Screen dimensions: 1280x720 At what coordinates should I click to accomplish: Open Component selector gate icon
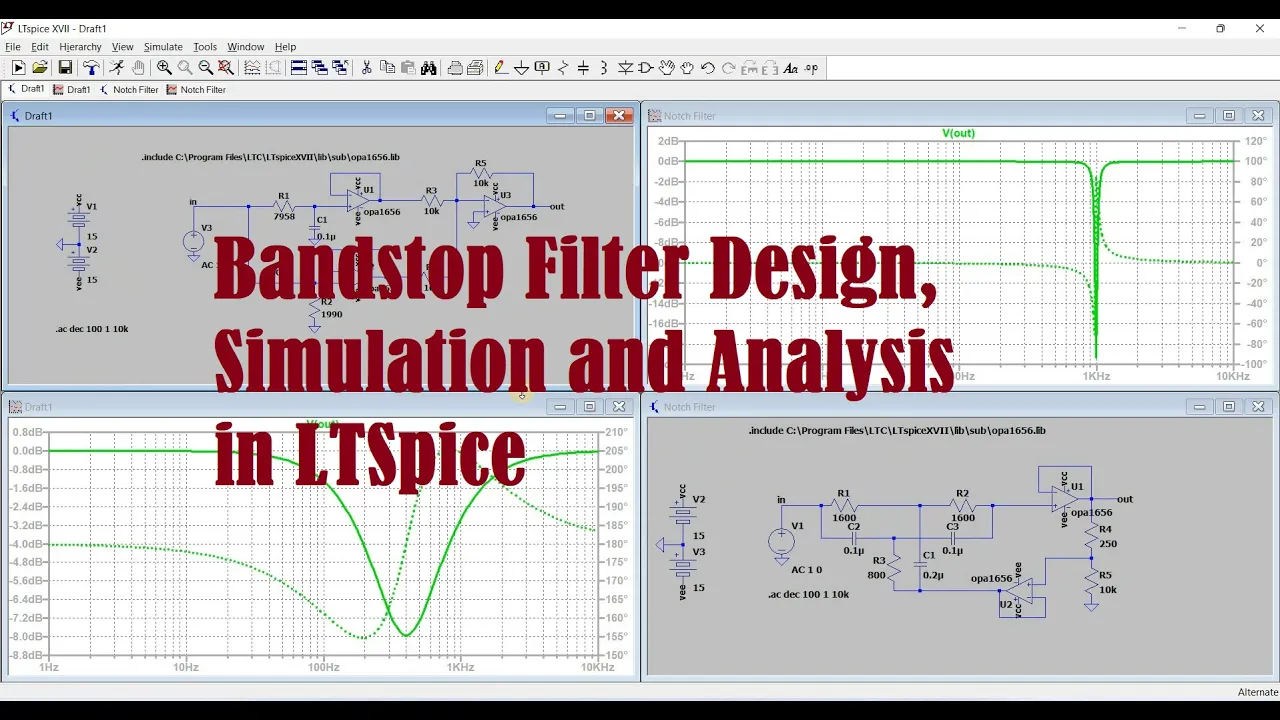tap(646, 68)
